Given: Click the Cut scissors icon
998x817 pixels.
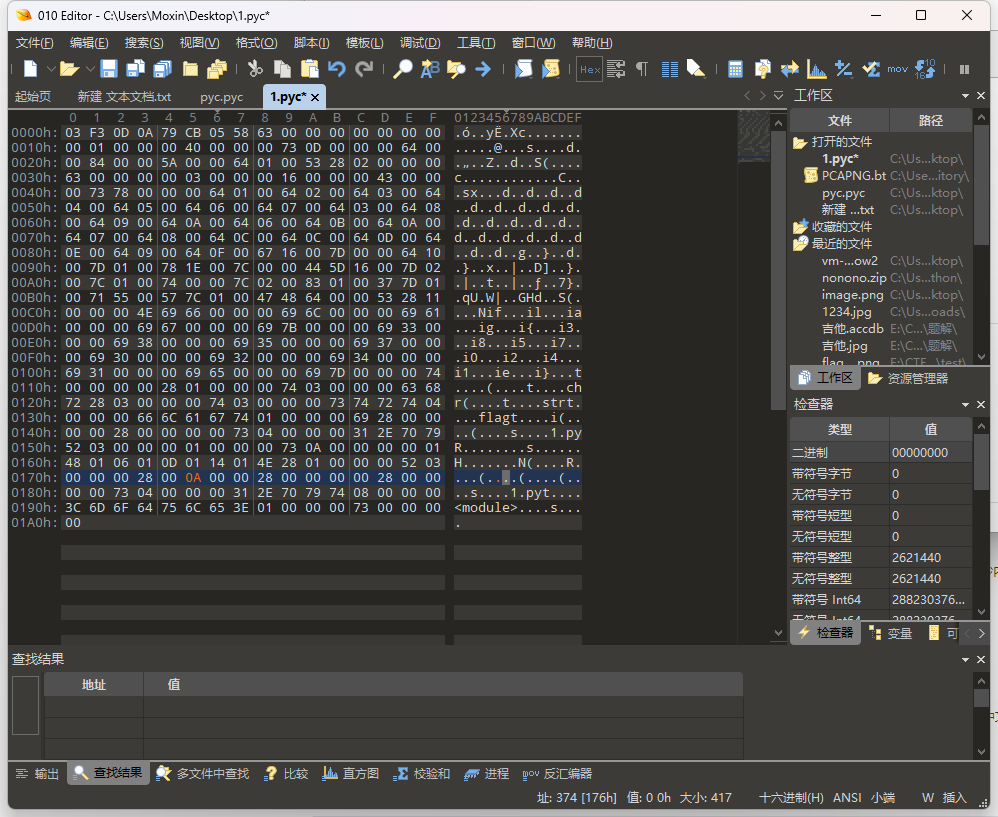Looking at the screenshot, I should [x=255, y=69].
